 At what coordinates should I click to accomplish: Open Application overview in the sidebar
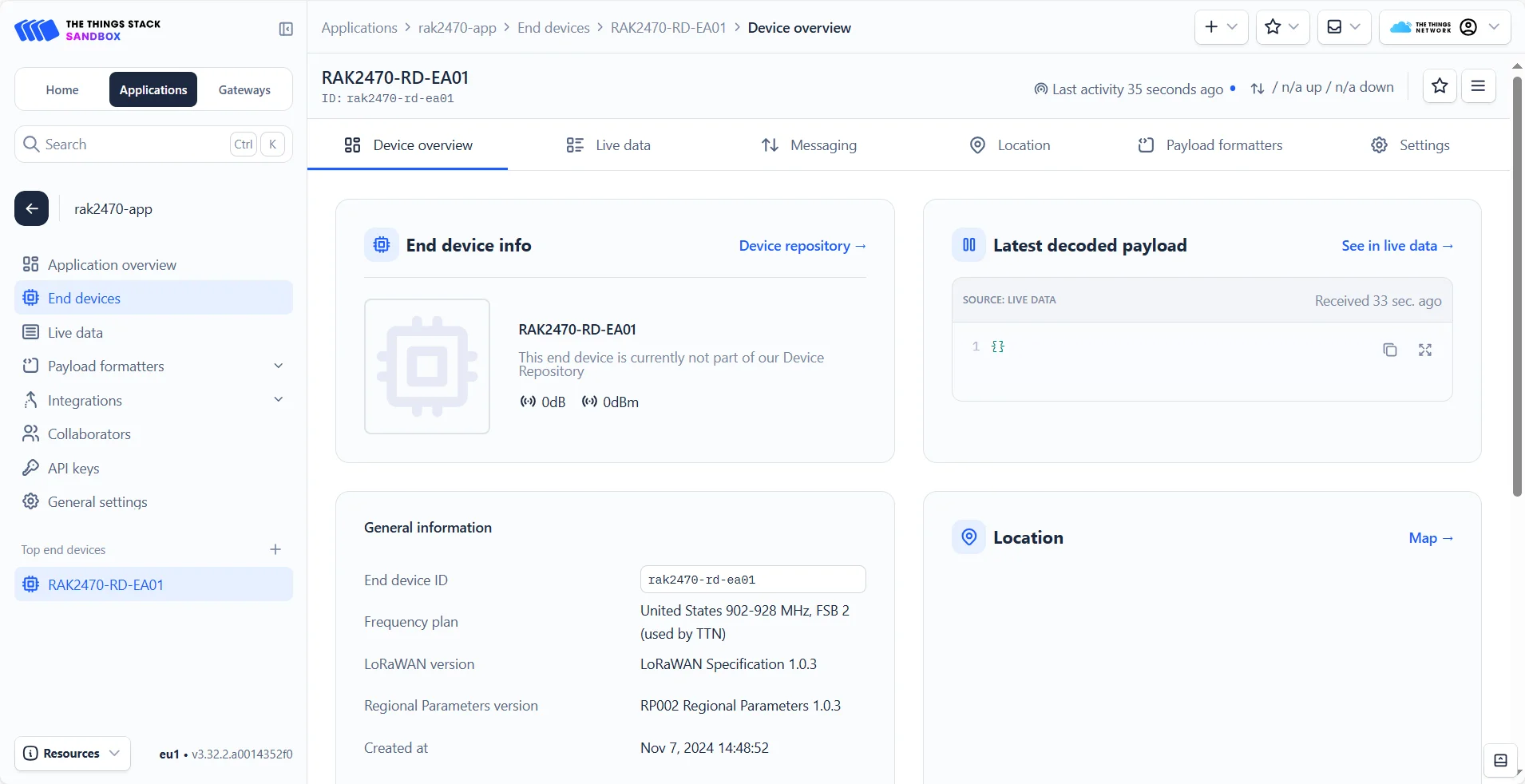point(153,264)
